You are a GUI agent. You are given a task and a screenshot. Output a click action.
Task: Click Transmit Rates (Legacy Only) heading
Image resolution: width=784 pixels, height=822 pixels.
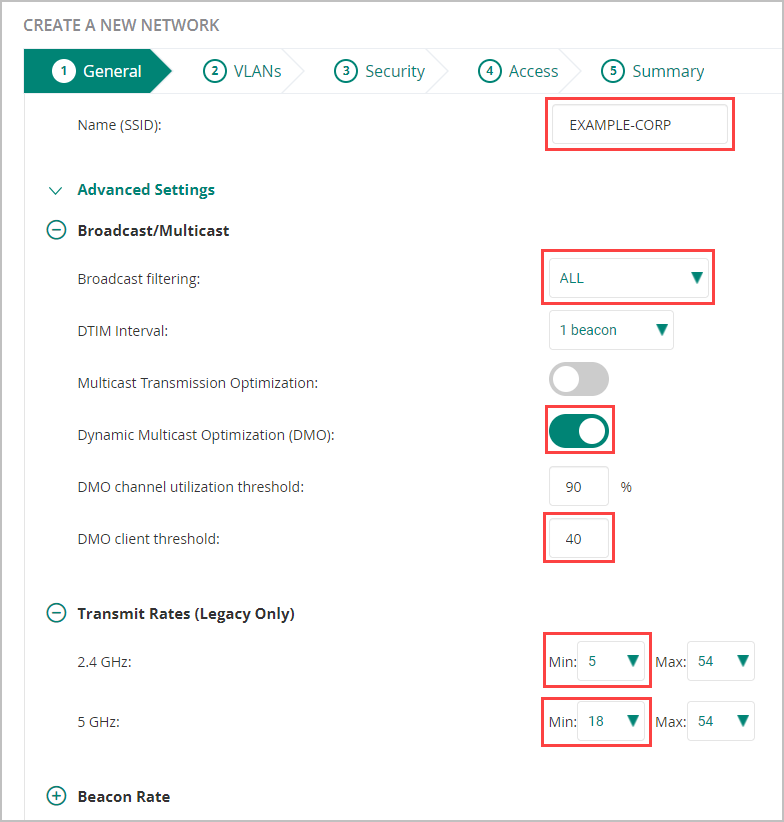pos(186,613)
